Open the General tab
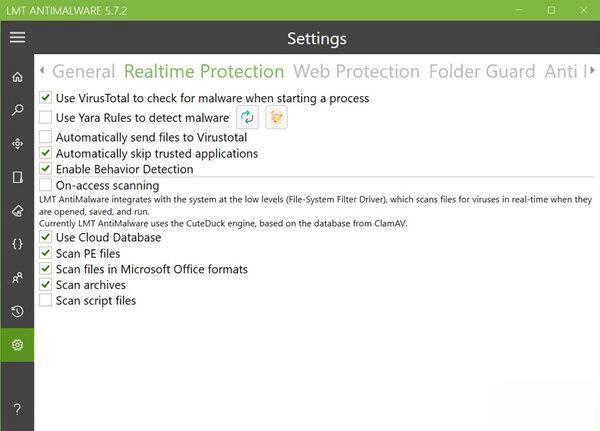600x431 pixels. click(x=83, y=71)
